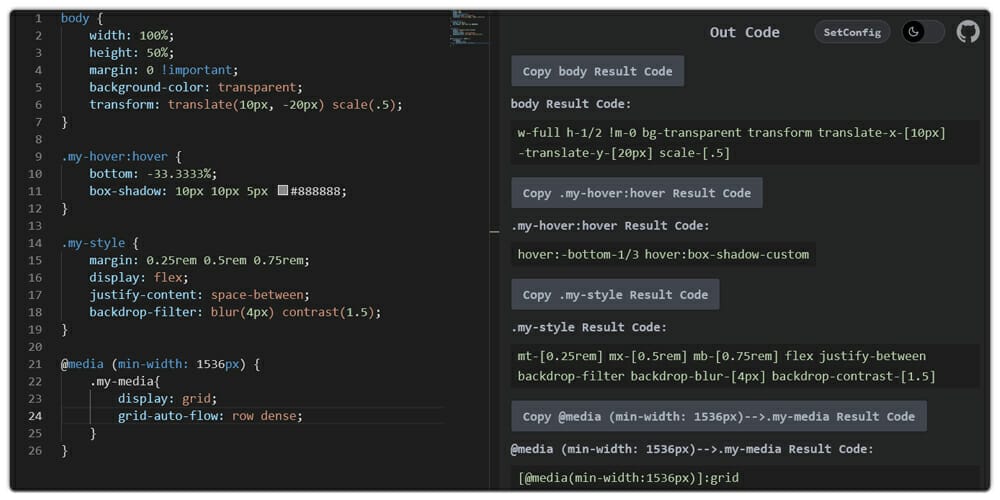
Task: Click the panel splitter handle between panes
Action: [494, 232]
